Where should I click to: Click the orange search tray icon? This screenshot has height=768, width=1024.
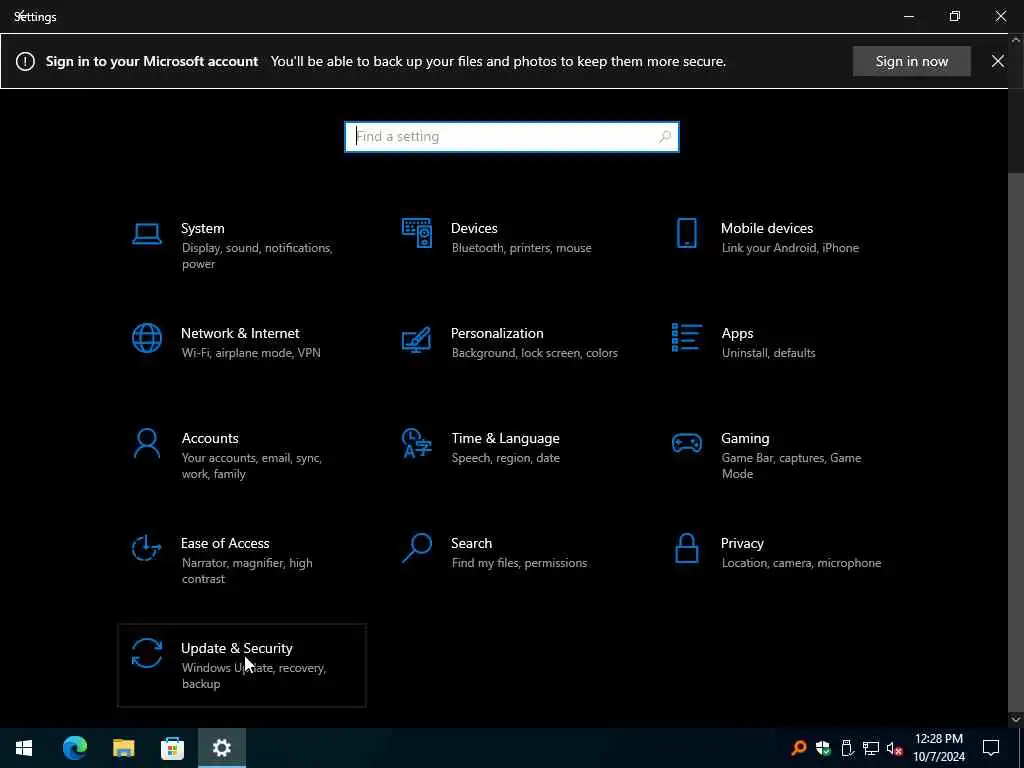pyautogui.click(x=798, y=748)
